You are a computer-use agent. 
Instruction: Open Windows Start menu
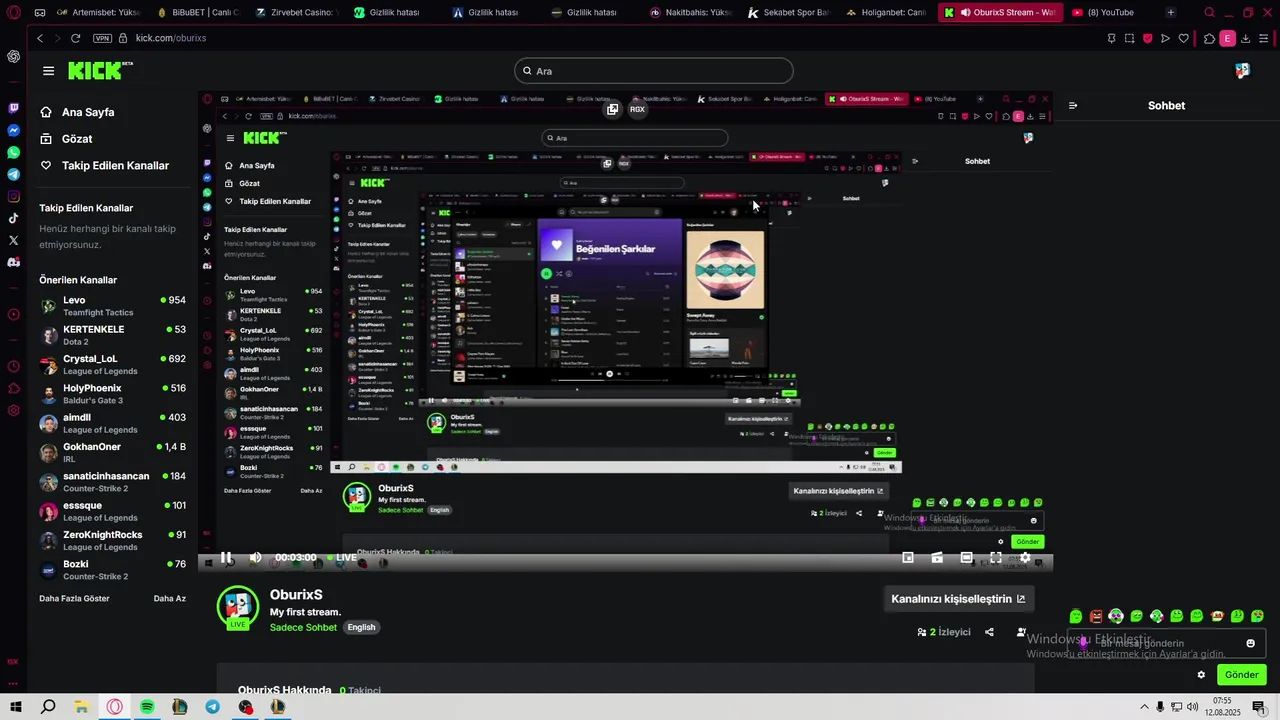pos(16,707)
